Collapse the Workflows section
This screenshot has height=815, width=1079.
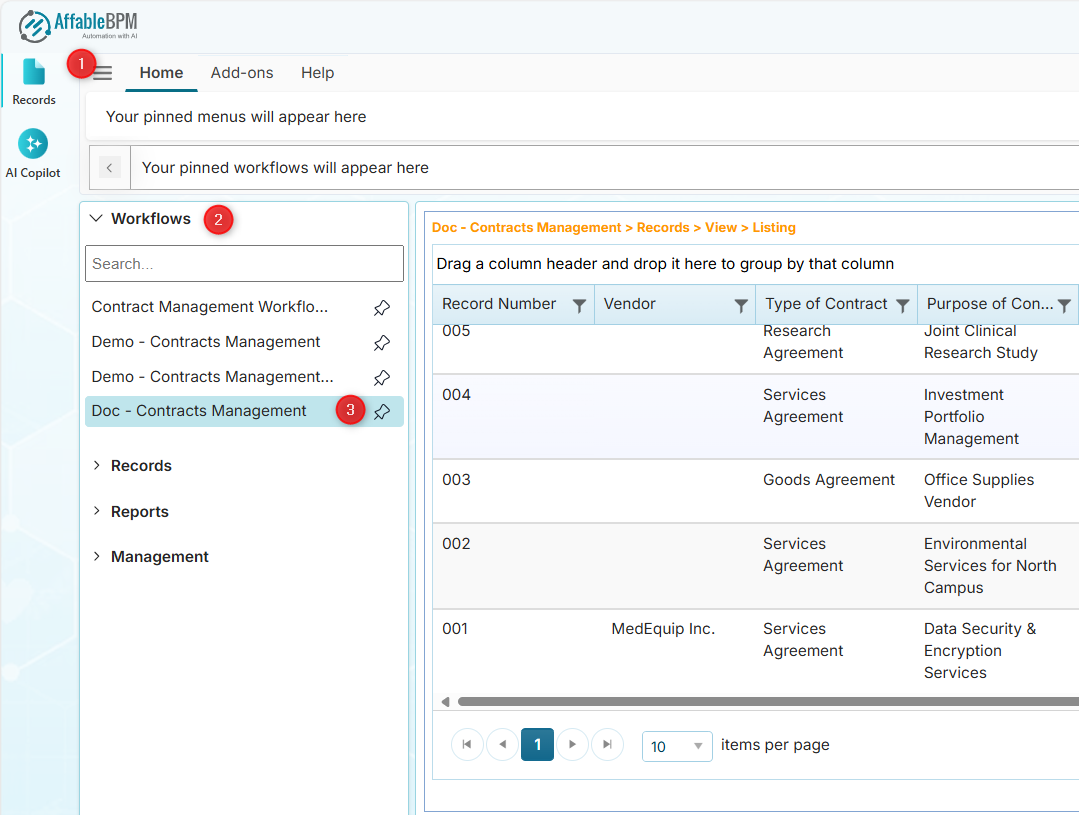(x=96, y=218)
